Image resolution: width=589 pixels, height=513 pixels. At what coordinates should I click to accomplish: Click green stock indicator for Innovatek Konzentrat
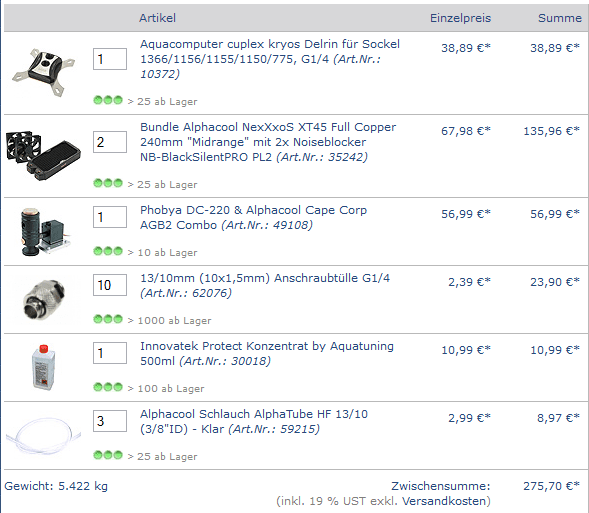[108, 387]
